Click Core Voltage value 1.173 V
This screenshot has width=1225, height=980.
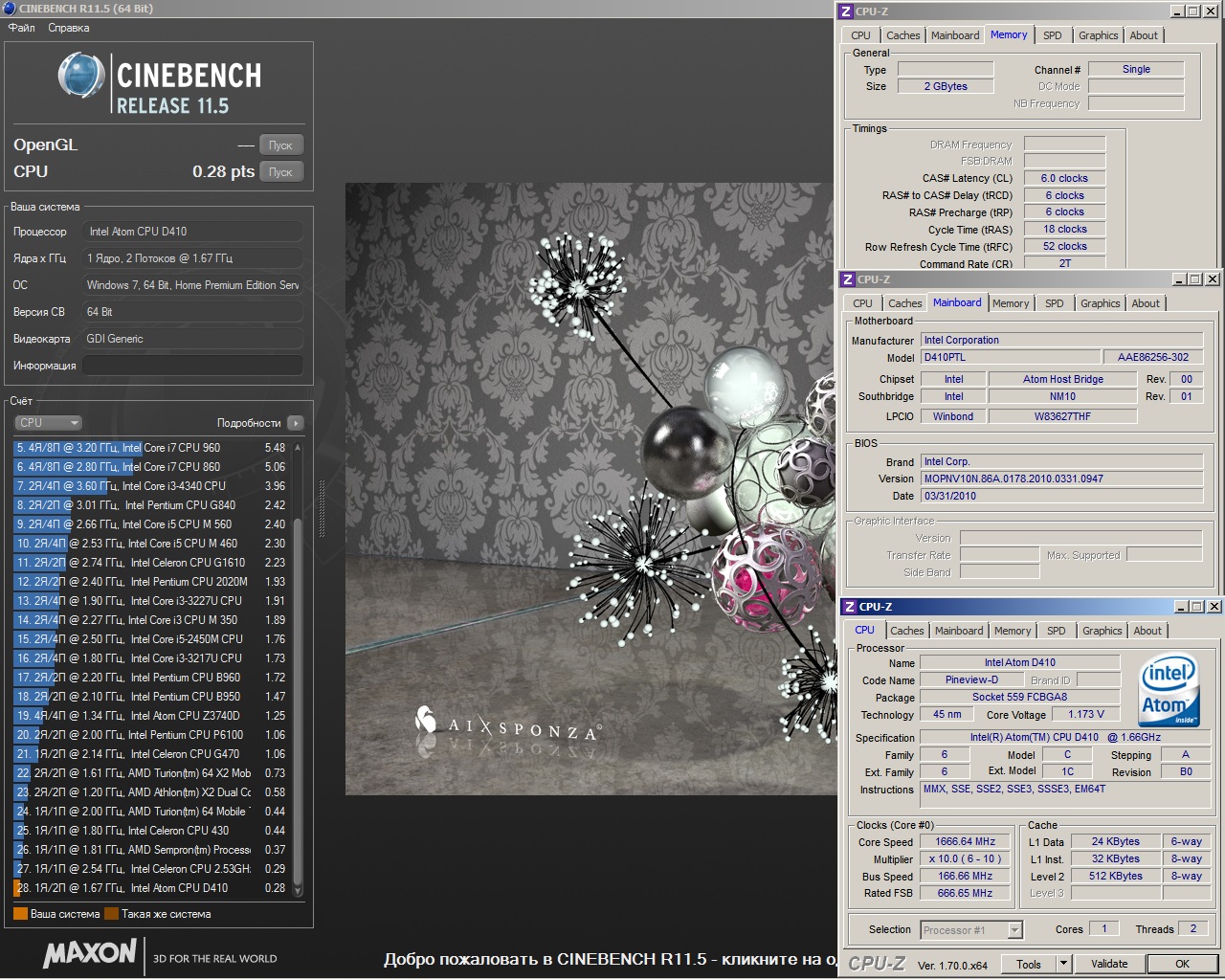pos(1085,715)
